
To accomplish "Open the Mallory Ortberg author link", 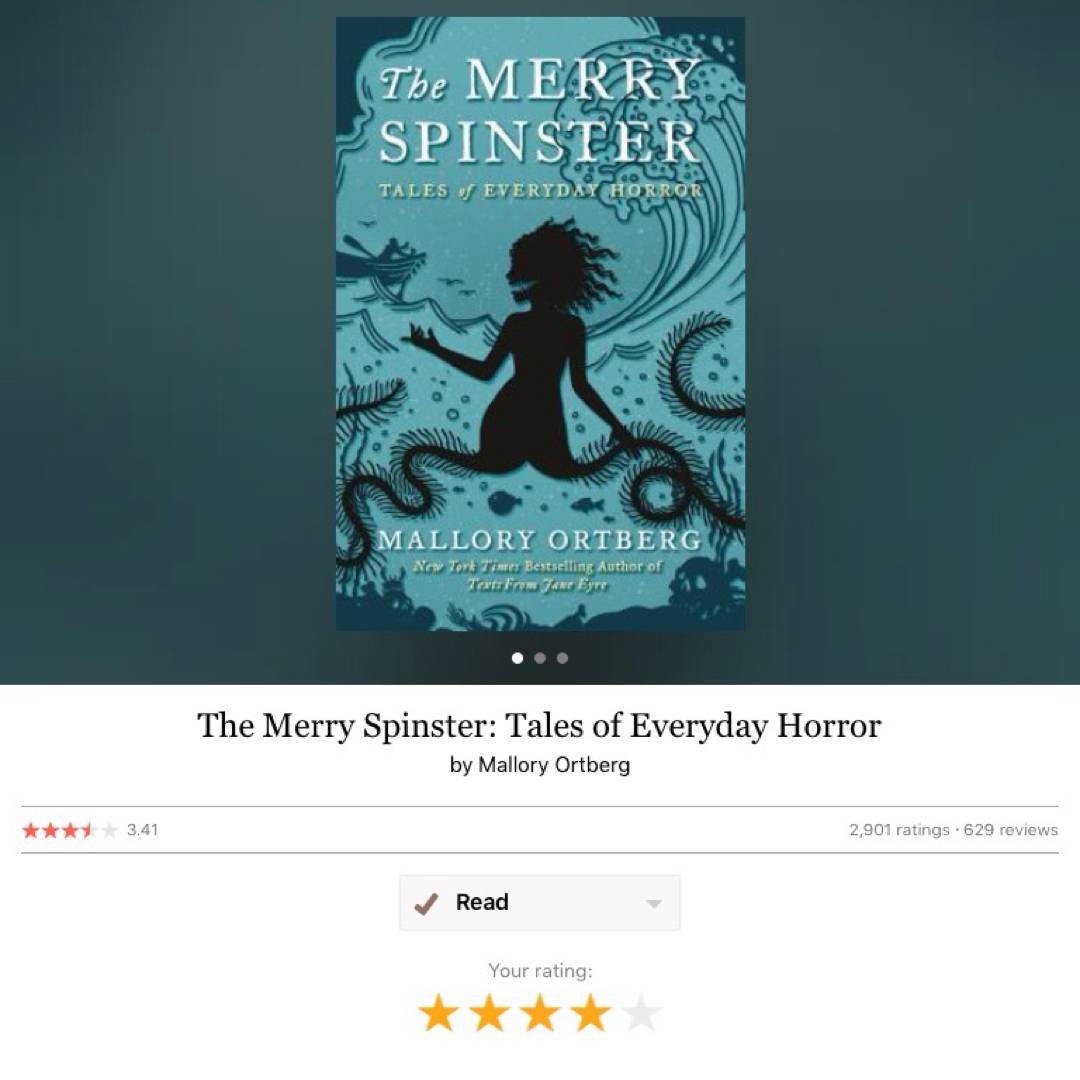I will point(554,765).
